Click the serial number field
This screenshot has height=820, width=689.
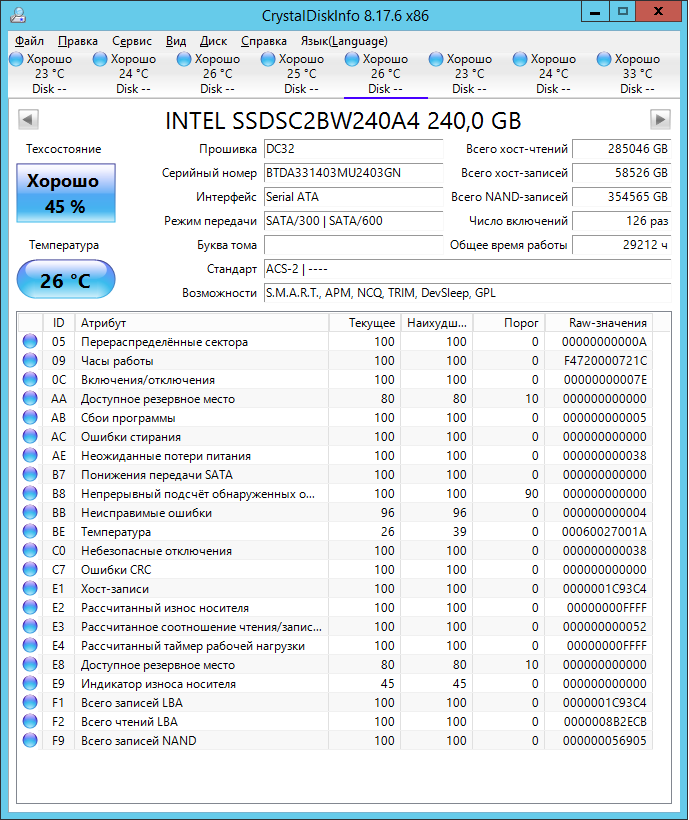point(353,173)
